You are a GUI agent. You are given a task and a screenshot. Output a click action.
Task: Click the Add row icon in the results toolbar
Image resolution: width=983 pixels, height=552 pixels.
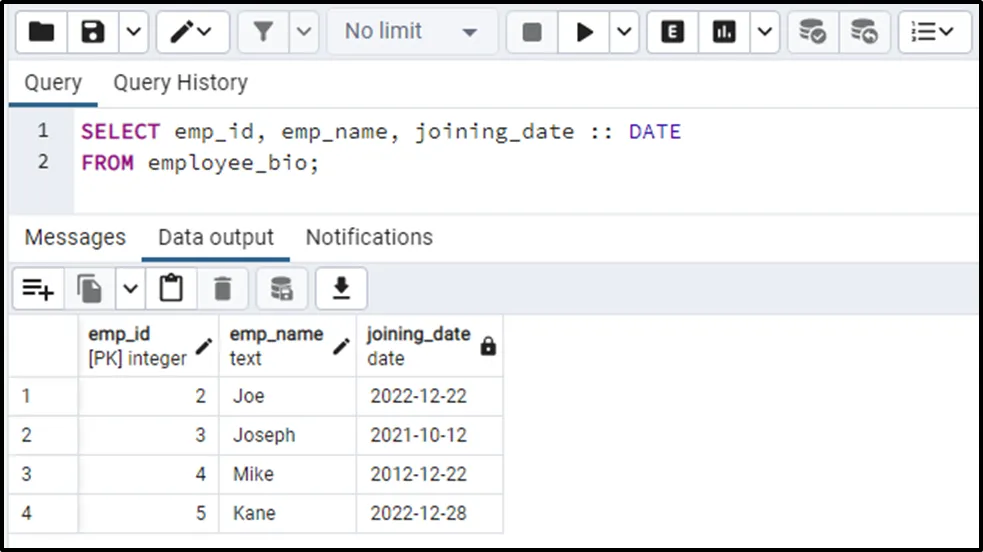tap(38, 289)
